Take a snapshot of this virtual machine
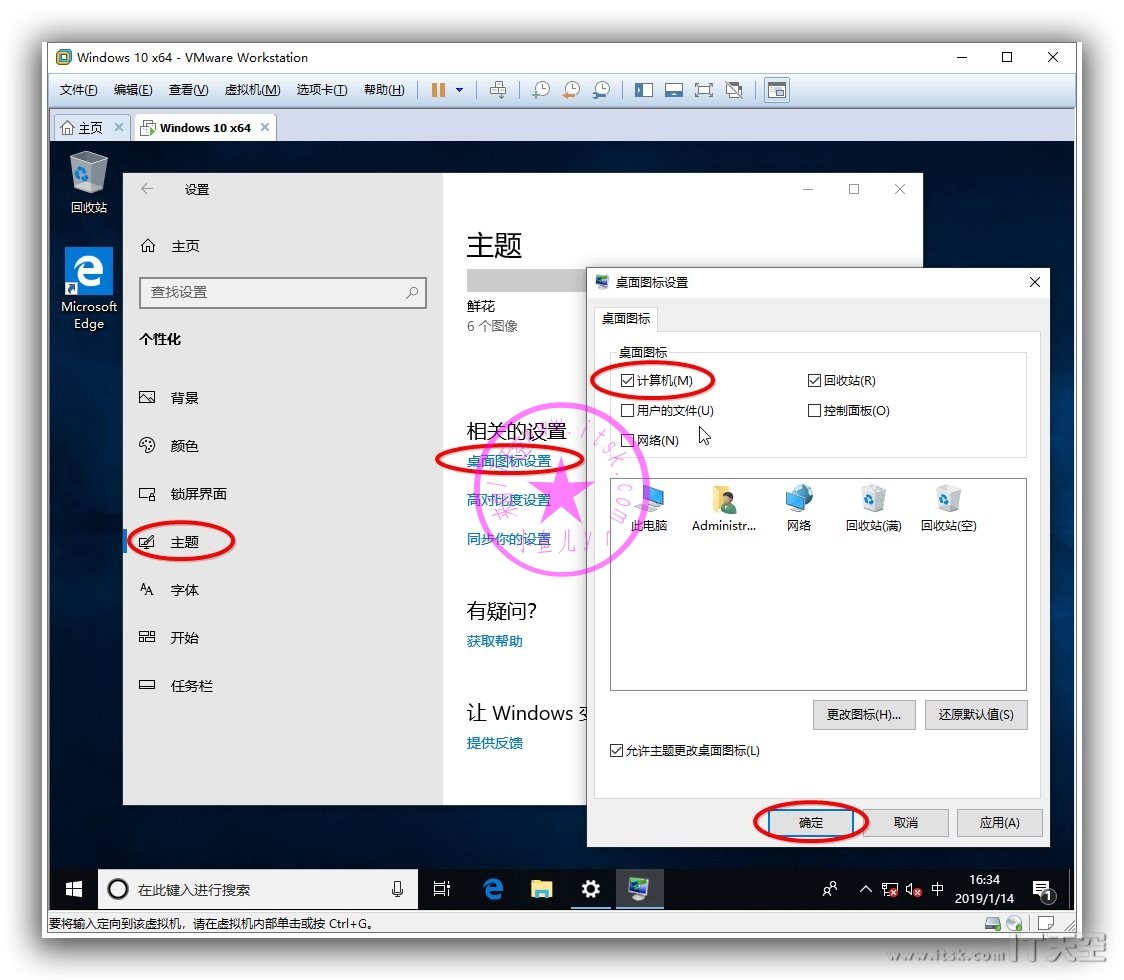Screen dimensions: 1124x980 pyautogui.click(x=540, y=90)
